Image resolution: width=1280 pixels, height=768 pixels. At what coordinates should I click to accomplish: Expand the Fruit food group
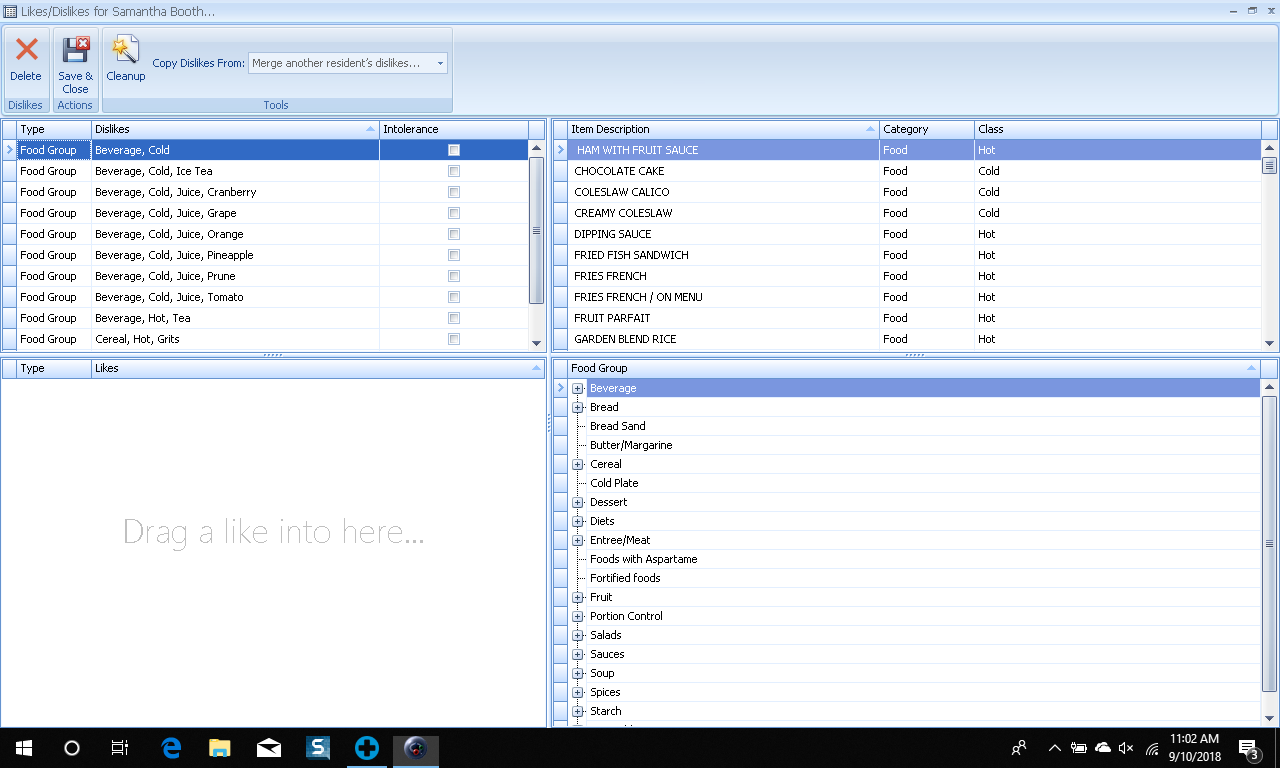pos(578,597)
